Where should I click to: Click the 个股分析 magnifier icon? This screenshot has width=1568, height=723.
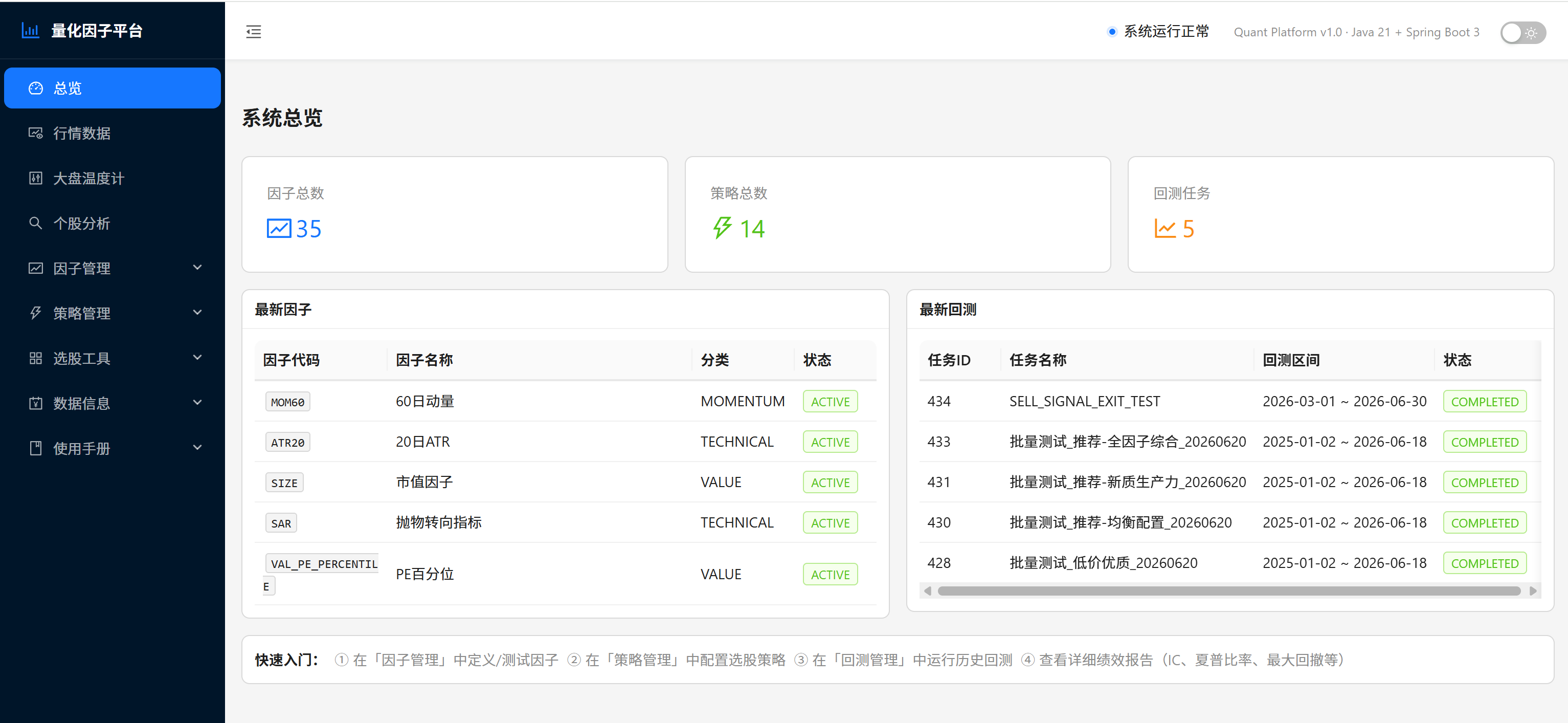(36, 224)
